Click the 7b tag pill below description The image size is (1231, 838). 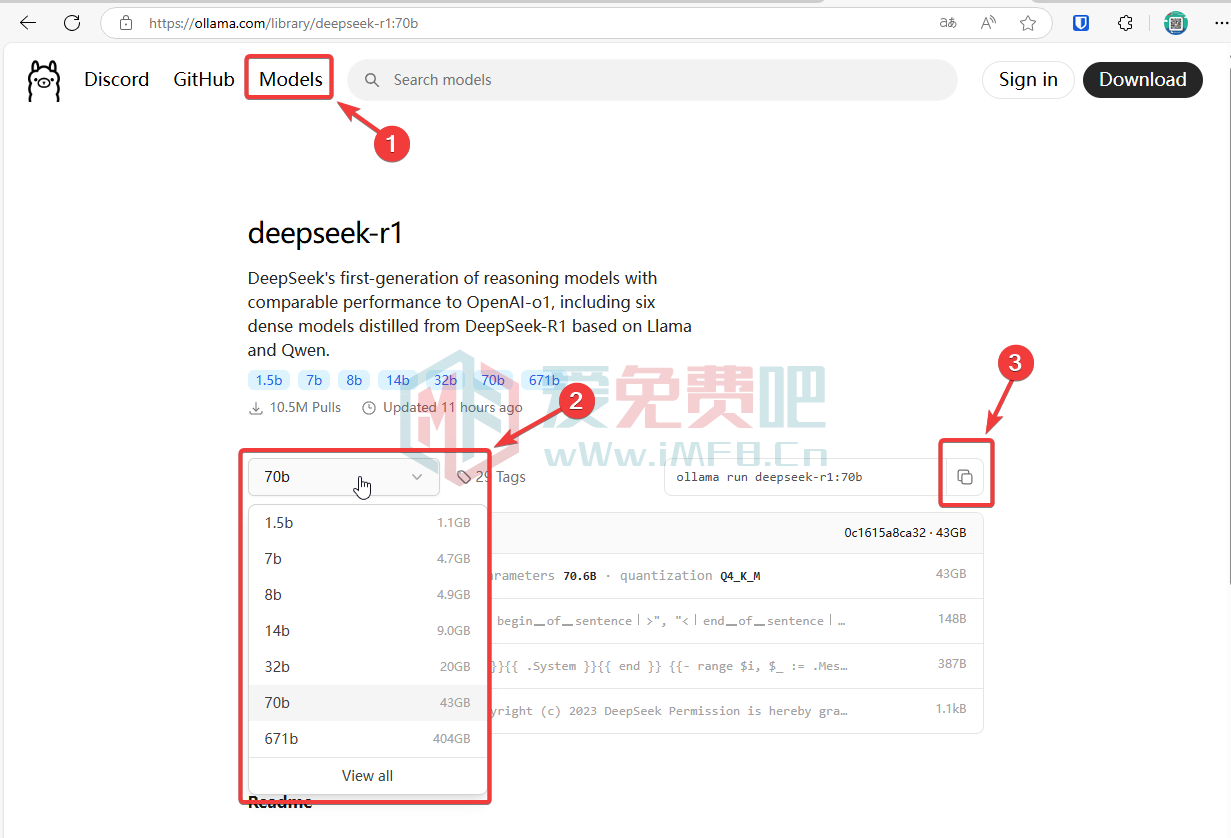point(315,380)
